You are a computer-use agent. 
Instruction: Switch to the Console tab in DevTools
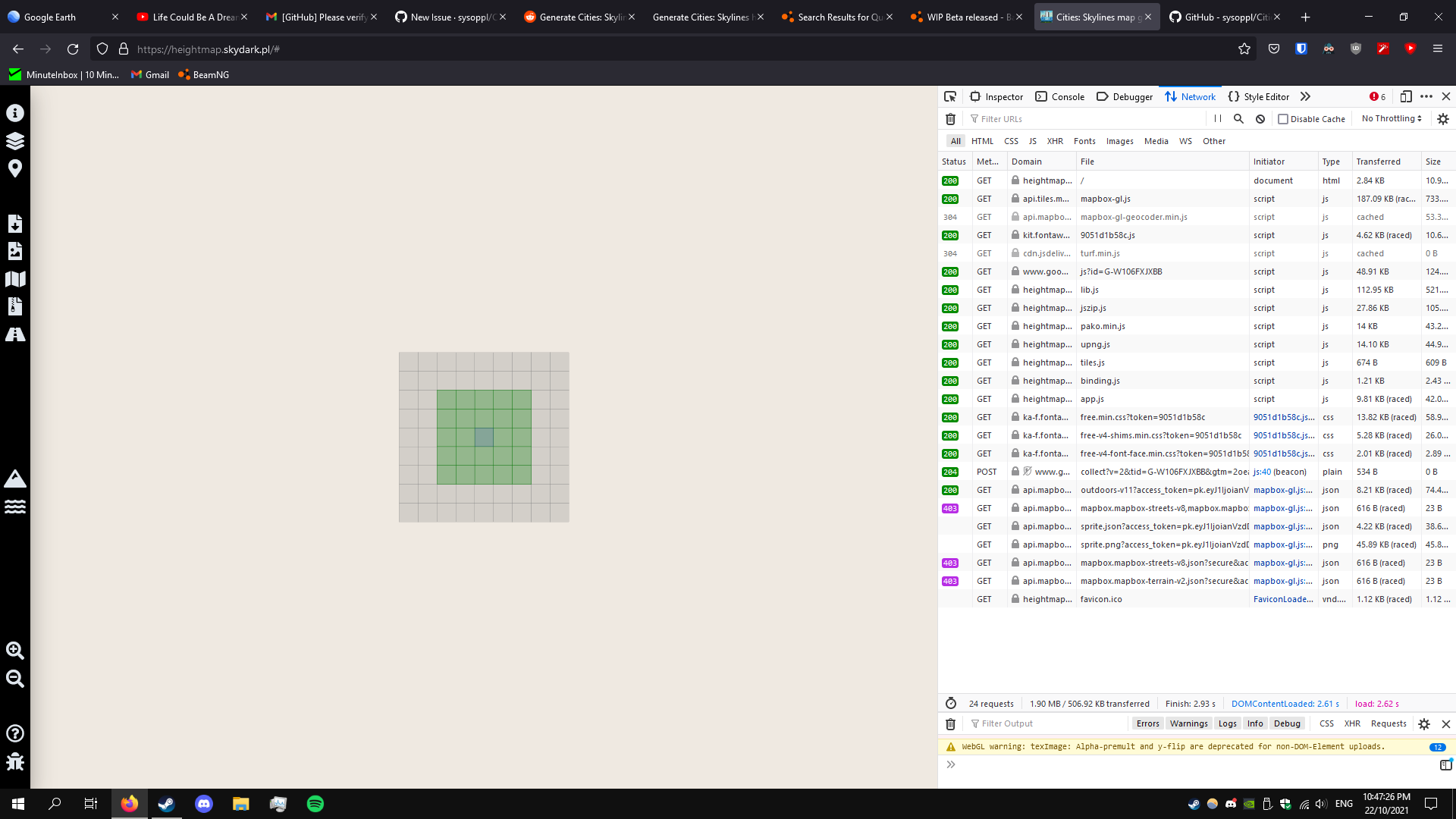1060,96
